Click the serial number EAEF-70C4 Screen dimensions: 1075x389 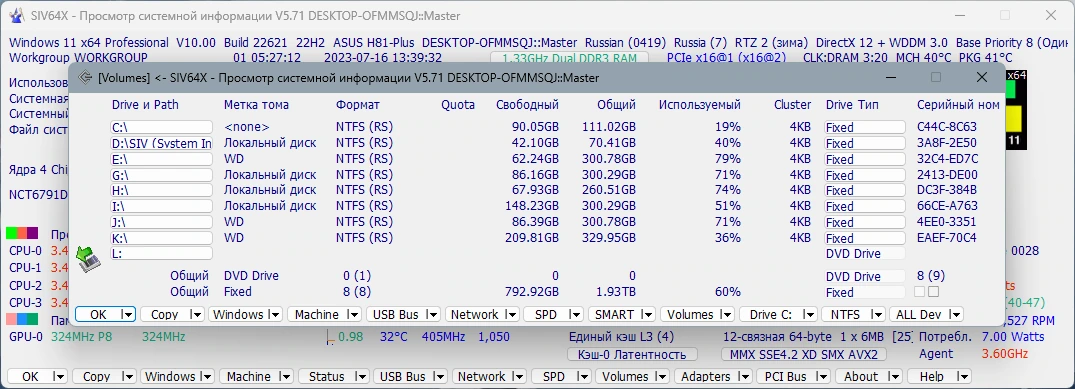click(x=947, y=238)
